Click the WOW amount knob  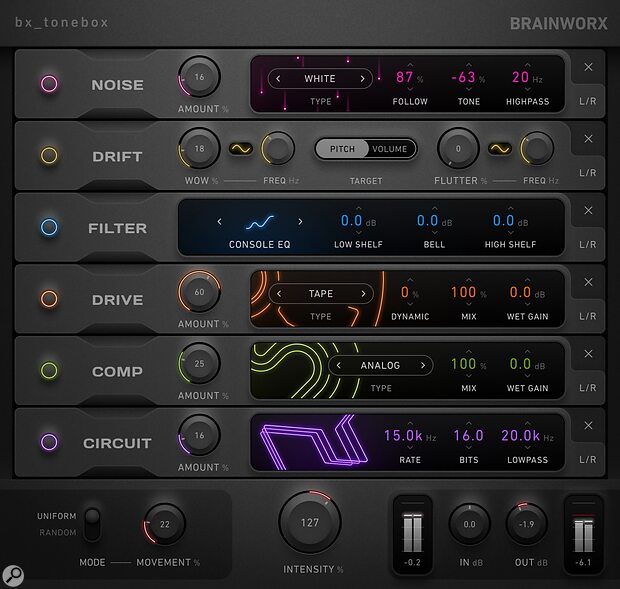click(x=199, y=149)
